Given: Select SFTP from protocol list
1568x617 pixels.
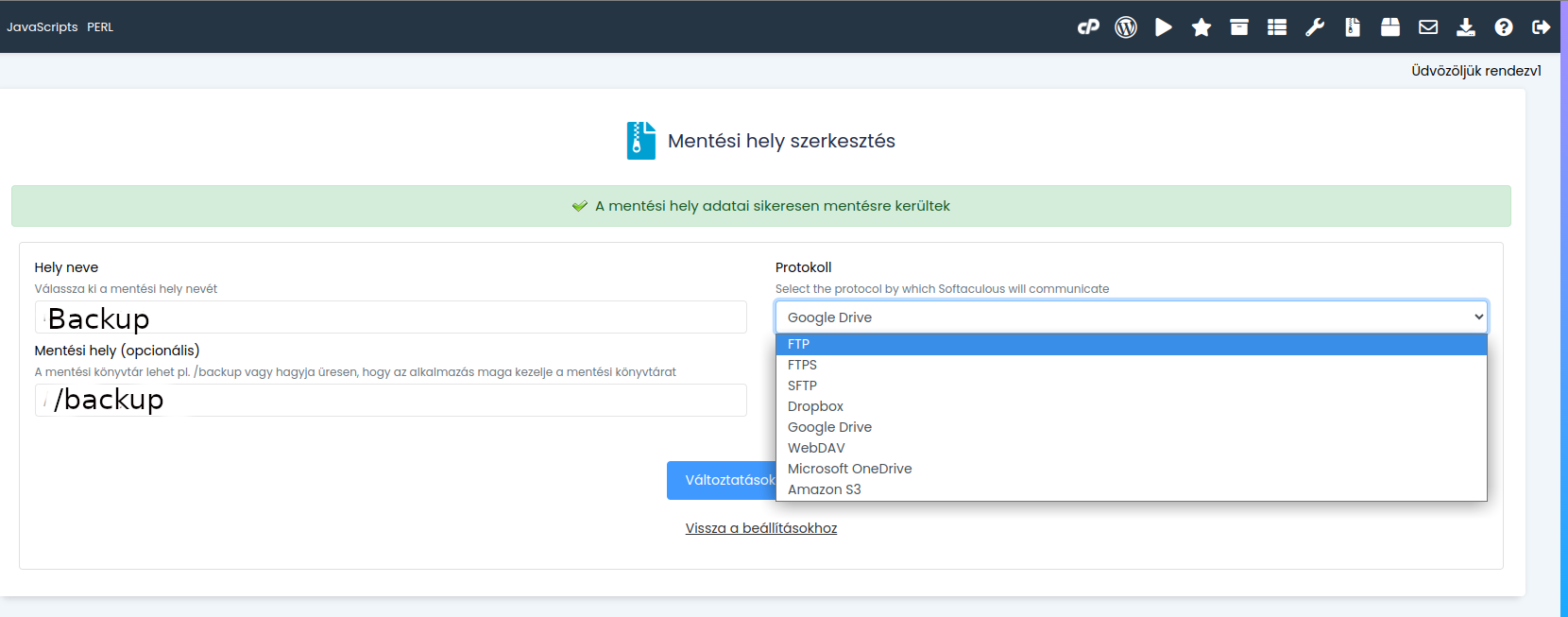Looking at the screenshot, I should point(1132,386).
